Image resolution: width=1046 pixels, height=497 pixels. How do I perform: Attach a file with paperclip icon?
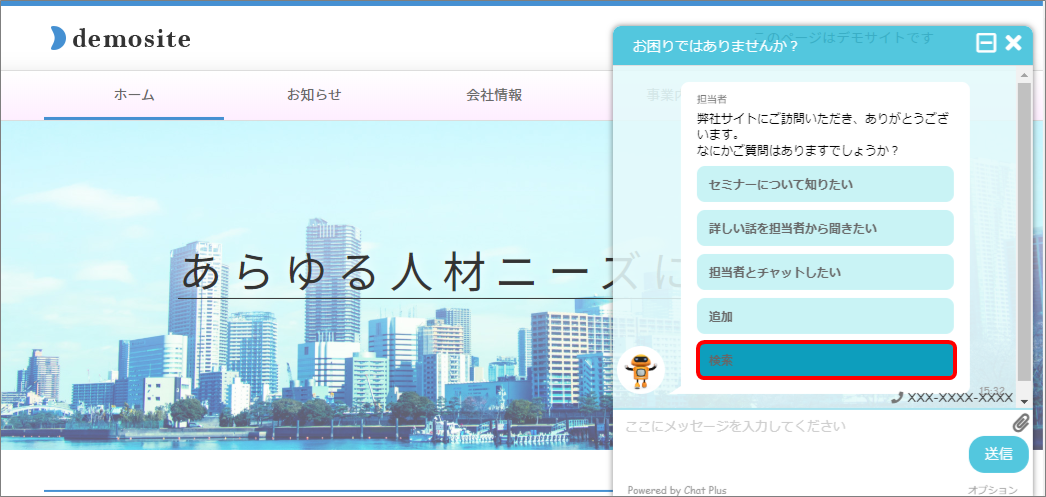click(1021, 422)
